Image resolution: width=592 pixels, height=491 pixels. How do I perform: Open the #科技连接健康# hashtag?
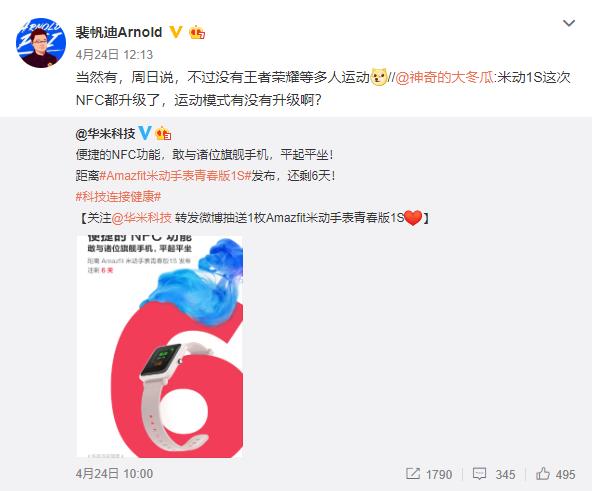[x=119, y=196]
